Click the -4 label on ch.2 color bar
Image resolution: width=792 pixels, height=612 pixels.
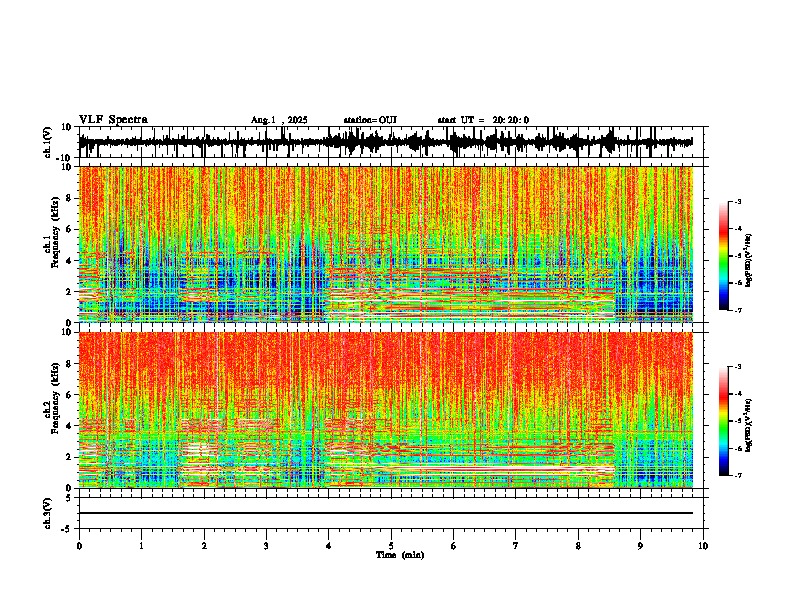(738, 394)
